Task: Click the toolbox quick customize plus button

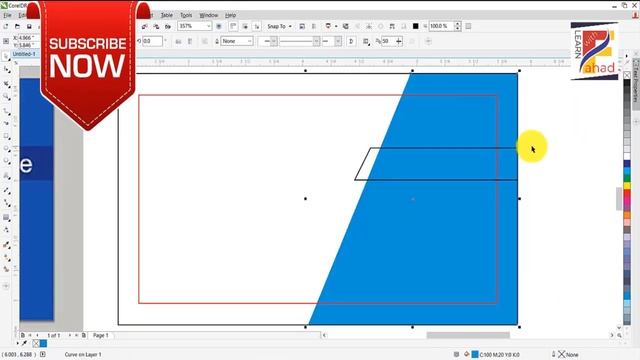Action: (6, 286)
